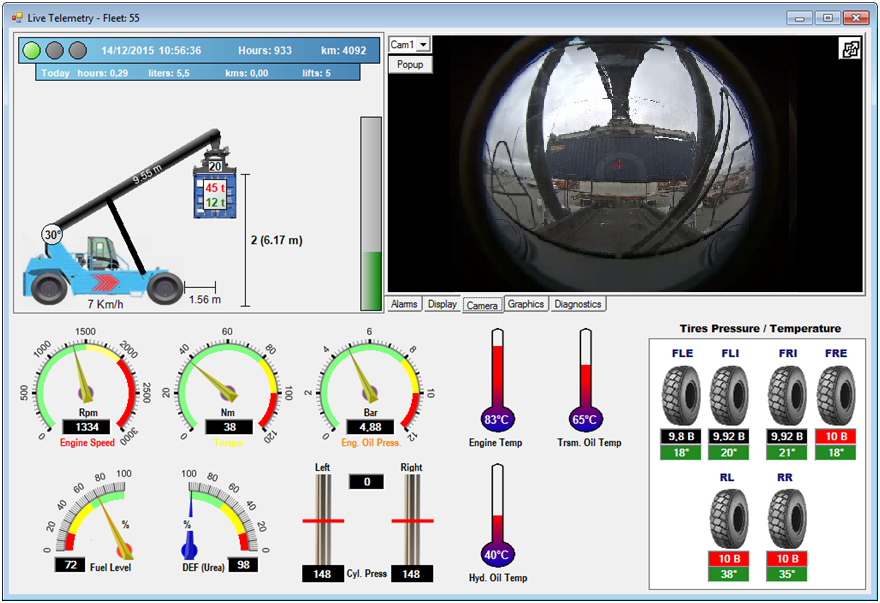The height and width of the screenshot is (603, 880).
Task: Open the Display tab
Action: pyautogui.click(x=442, y=304)
